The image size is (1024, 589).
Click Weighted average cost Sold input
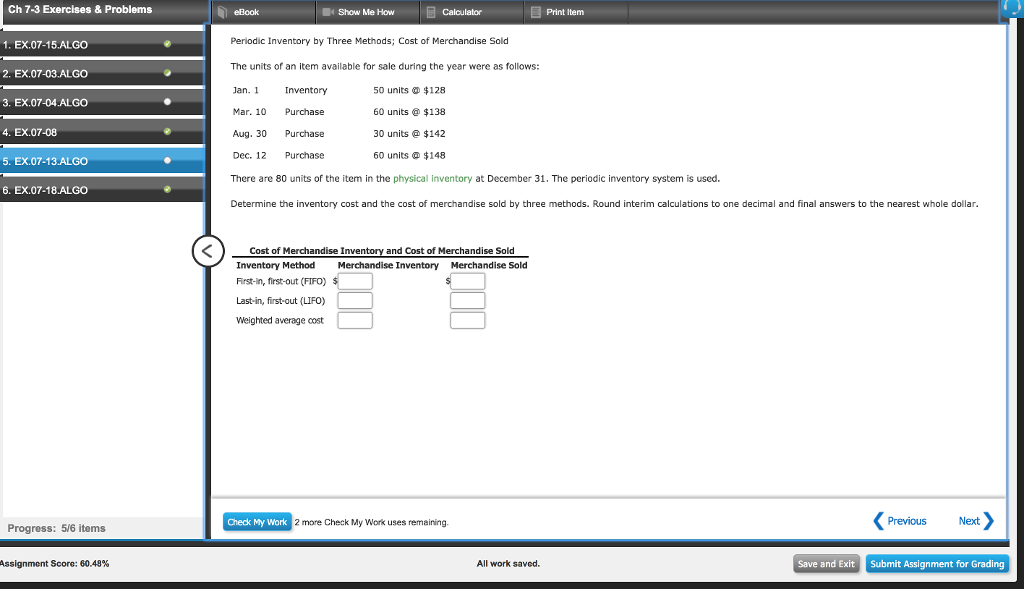[468, 320]
